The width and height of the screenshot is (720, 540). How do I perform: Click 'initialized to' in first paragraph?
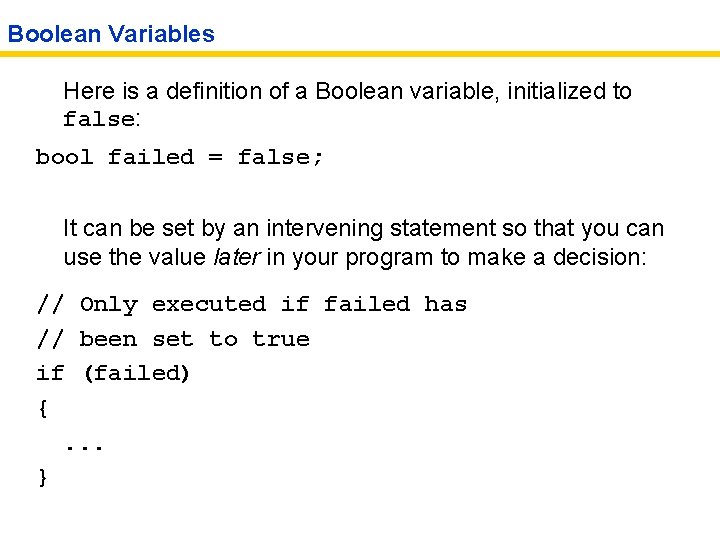click(x=569, y=91)
